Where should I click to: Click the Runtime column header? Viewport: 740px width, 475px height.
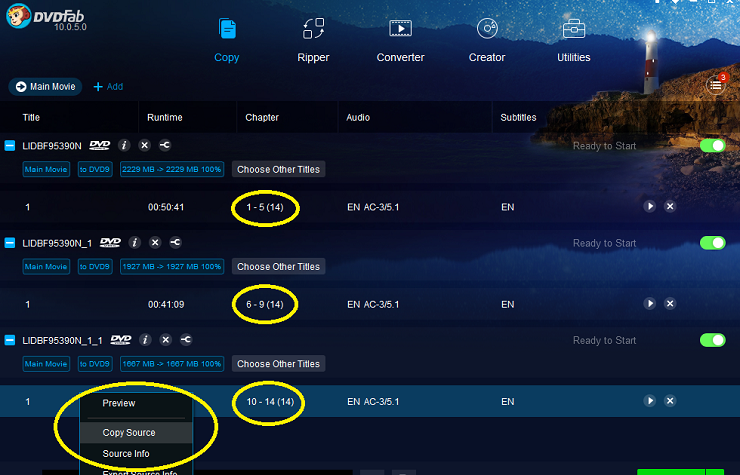tap(165, 118)
